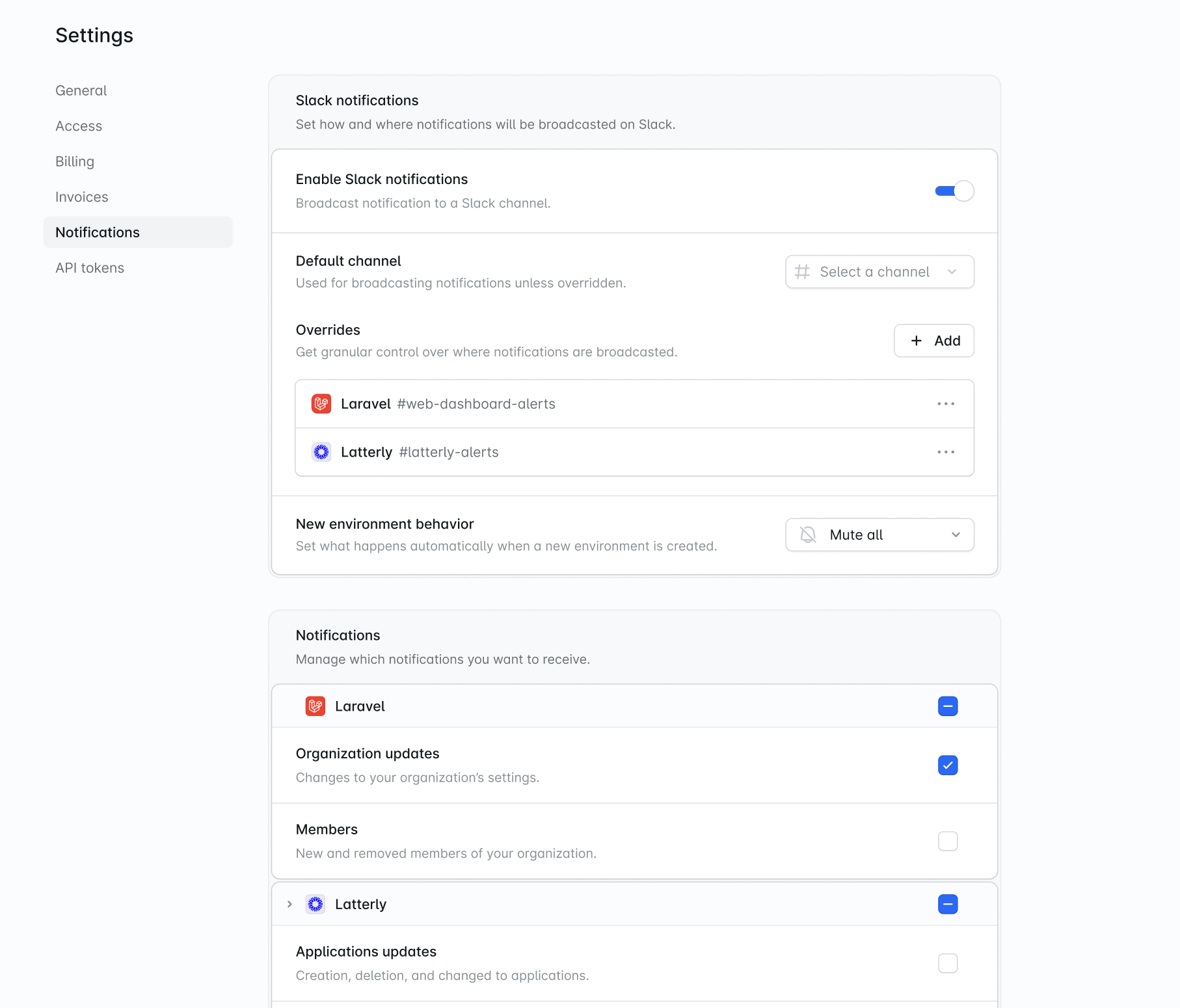Click Laravel logo in notifications list
The width and height of the screenshot is (1180, 1008).
[315, 706]
